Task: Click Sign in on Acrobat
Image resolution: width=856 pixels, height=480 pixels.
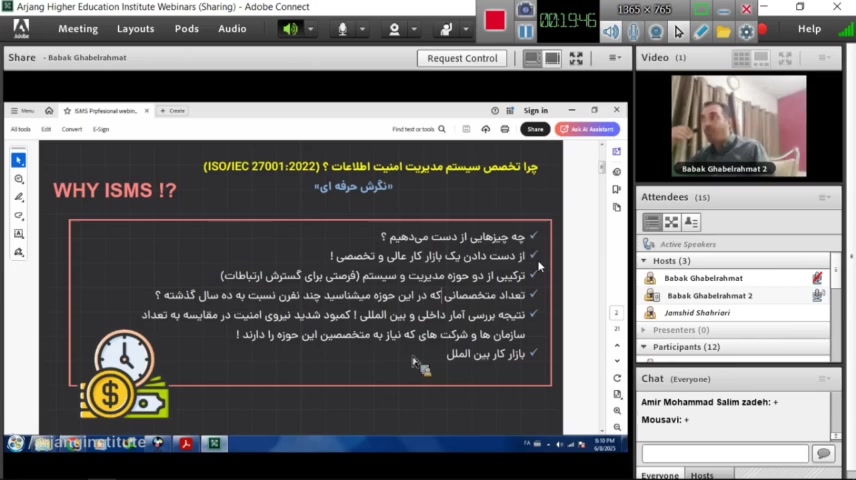Action: (x=536, y=111)
